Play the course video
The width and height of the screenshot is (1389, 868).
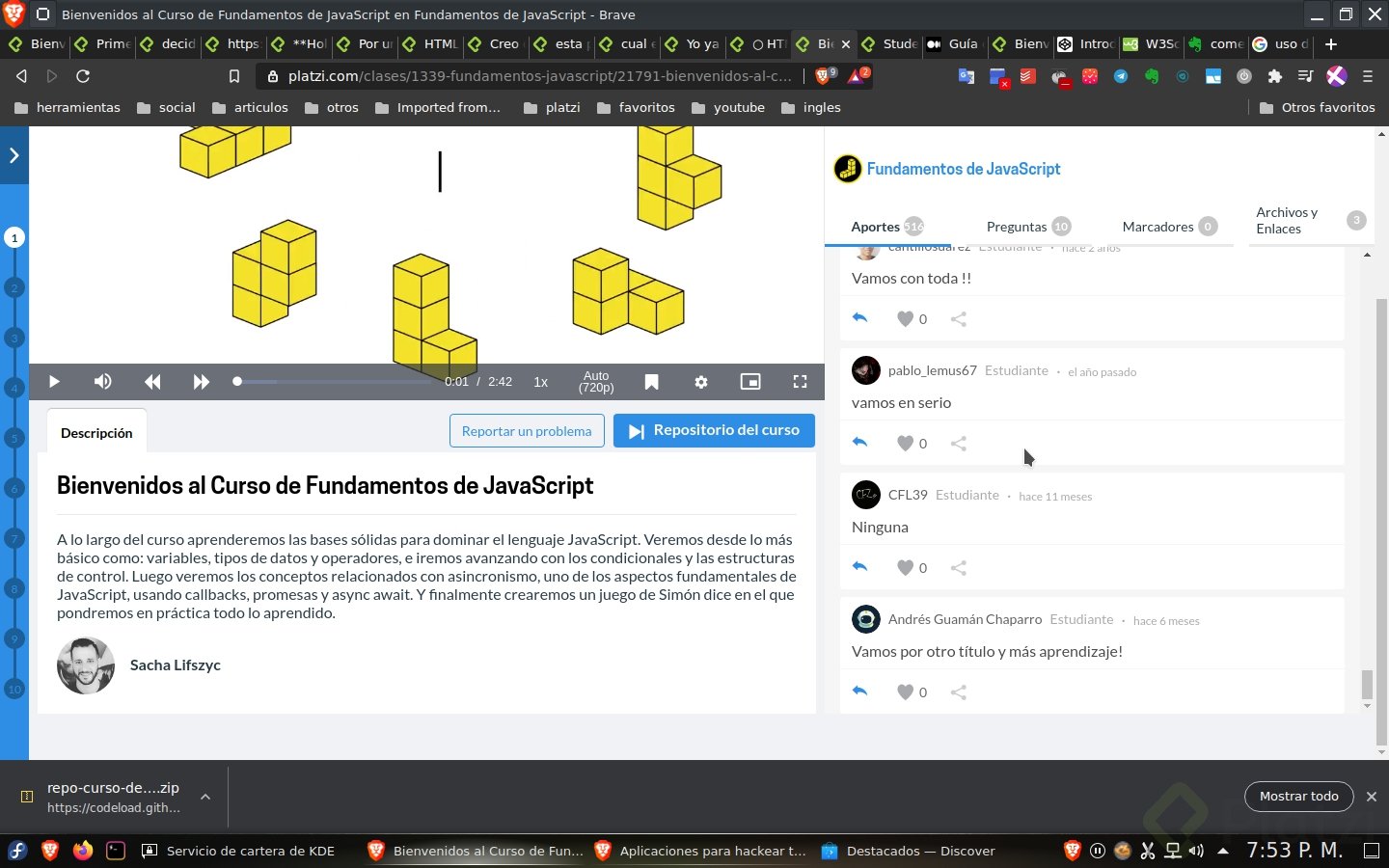pyautogui.click(x=54, y=382)
